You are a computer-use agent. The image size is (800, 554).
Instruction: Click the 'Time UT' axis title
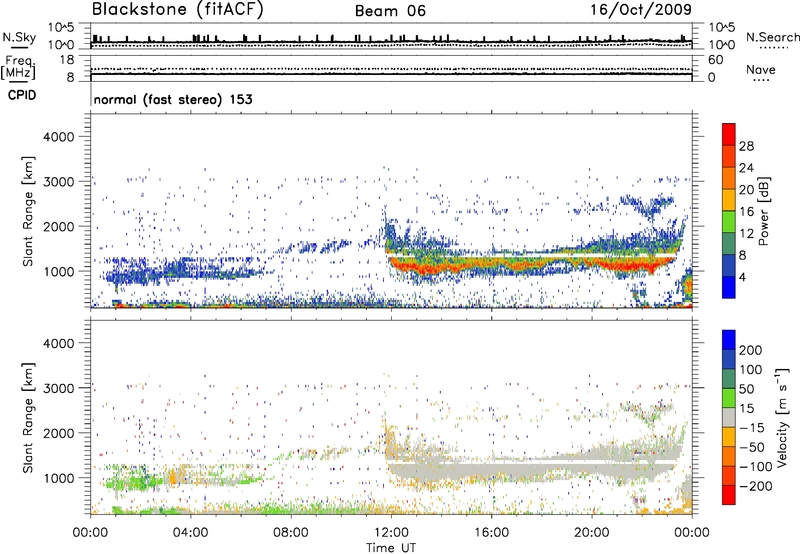[391, 548]
